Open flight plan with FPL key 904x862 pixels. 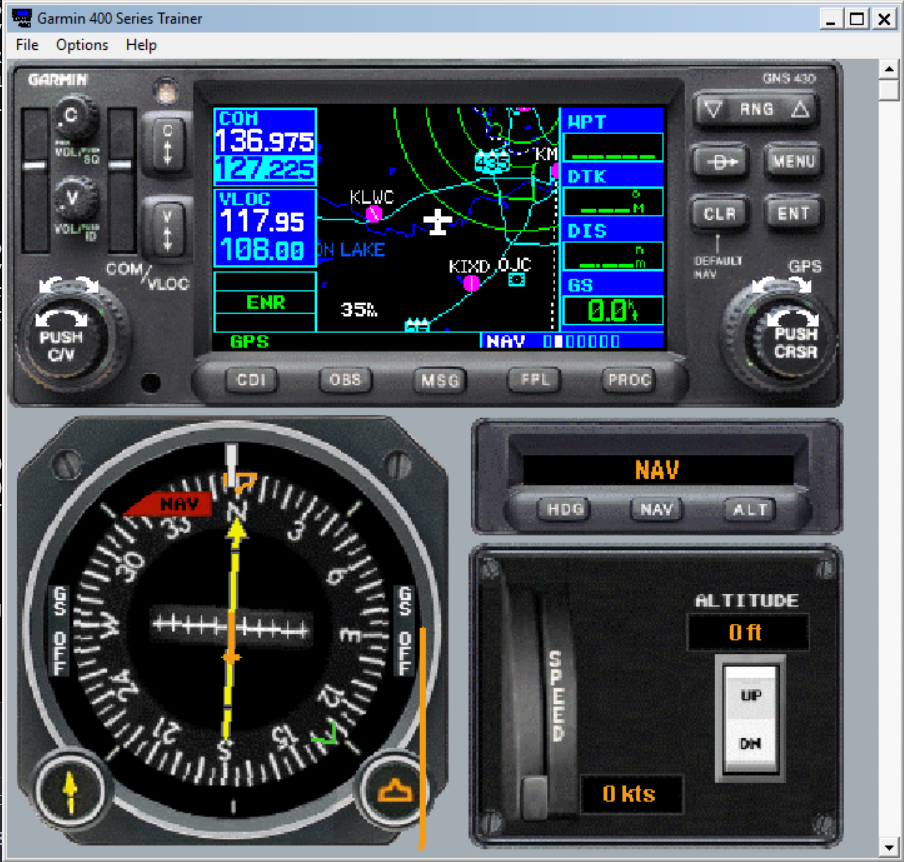pyautogui.click(x=534, y=379)
